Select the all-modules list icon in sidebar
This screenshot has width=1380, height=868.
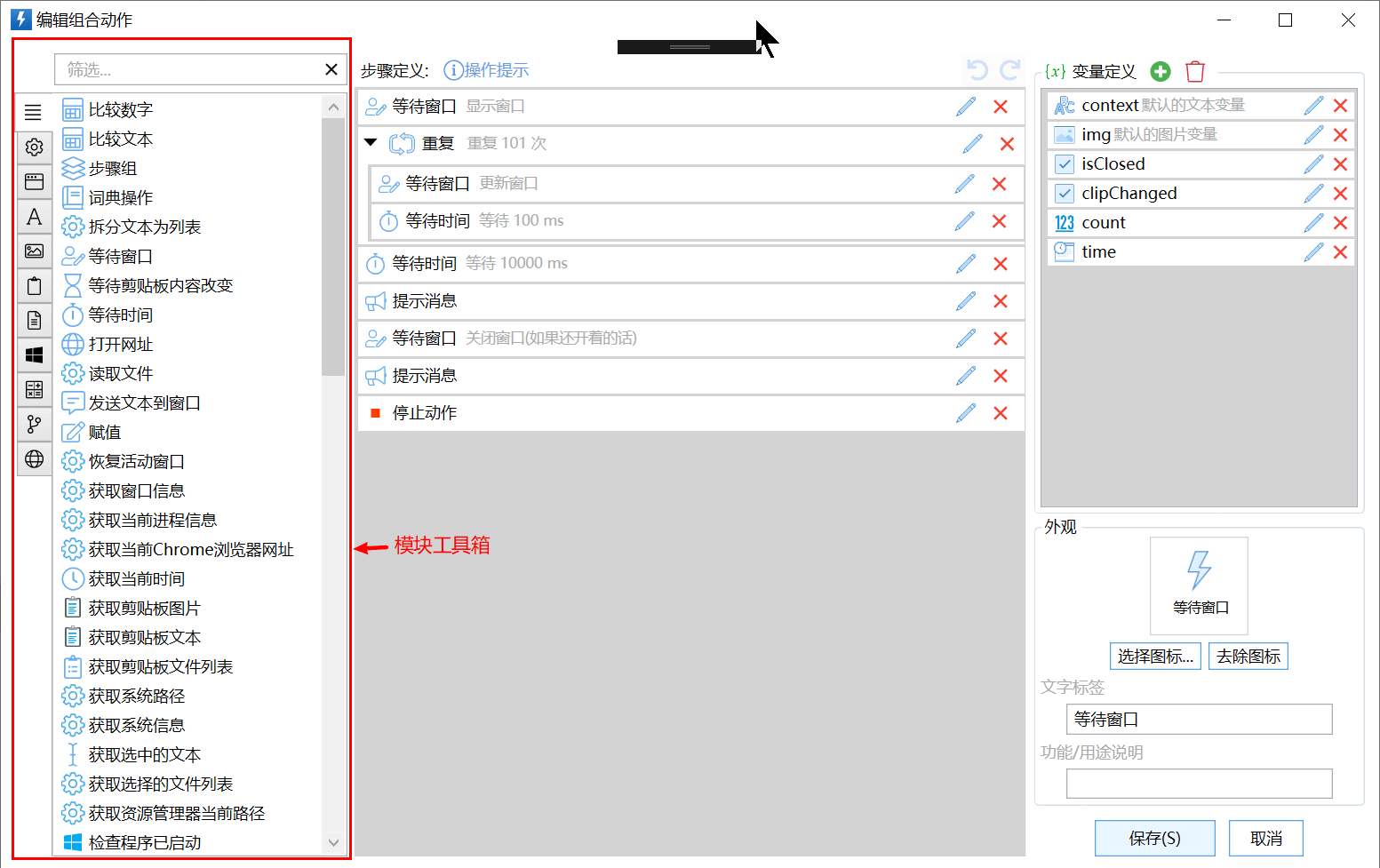coord(34,112)
